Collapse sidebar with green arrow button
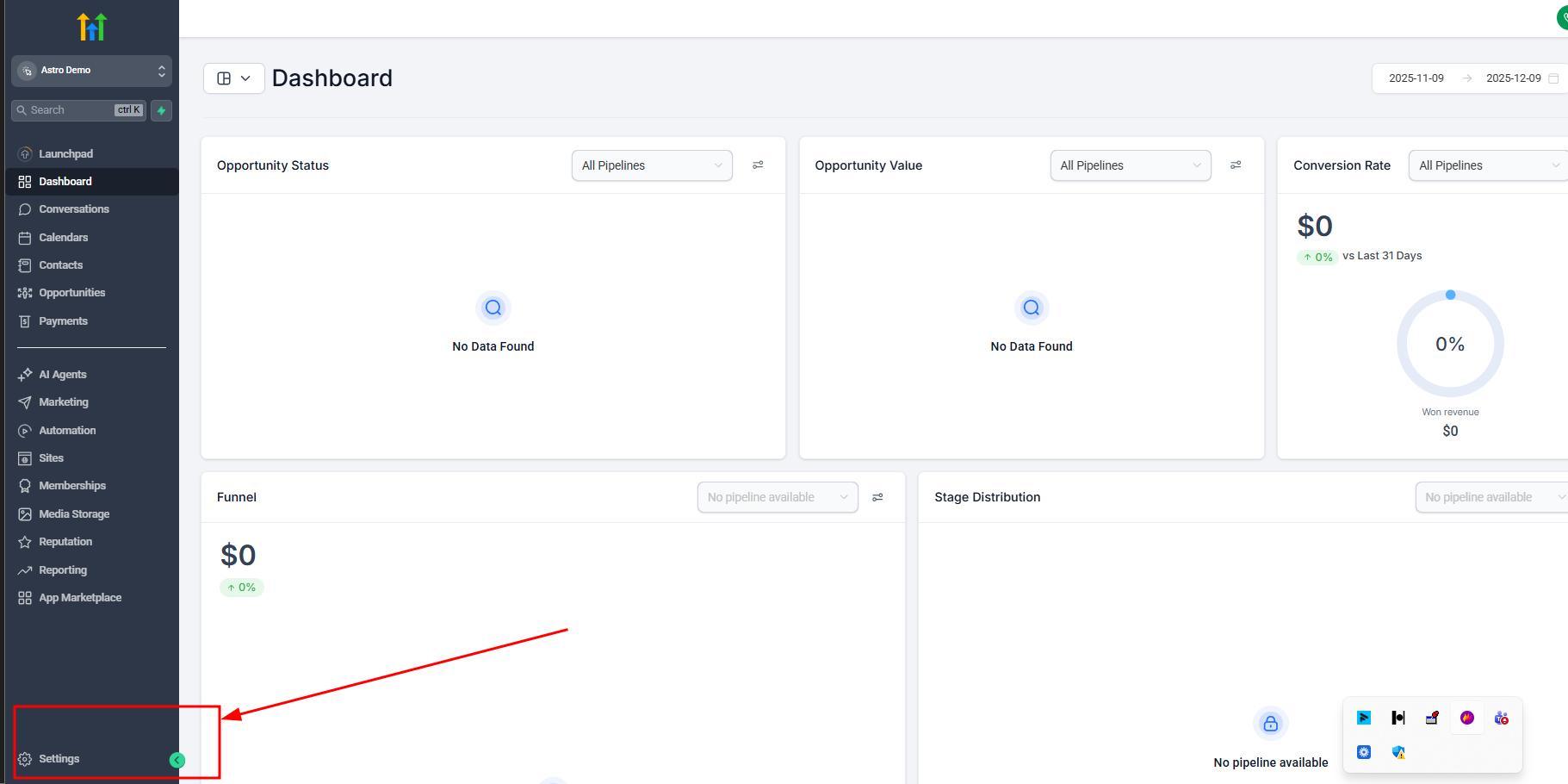This screenshot has height=784, width=1568. pos(177,760)
